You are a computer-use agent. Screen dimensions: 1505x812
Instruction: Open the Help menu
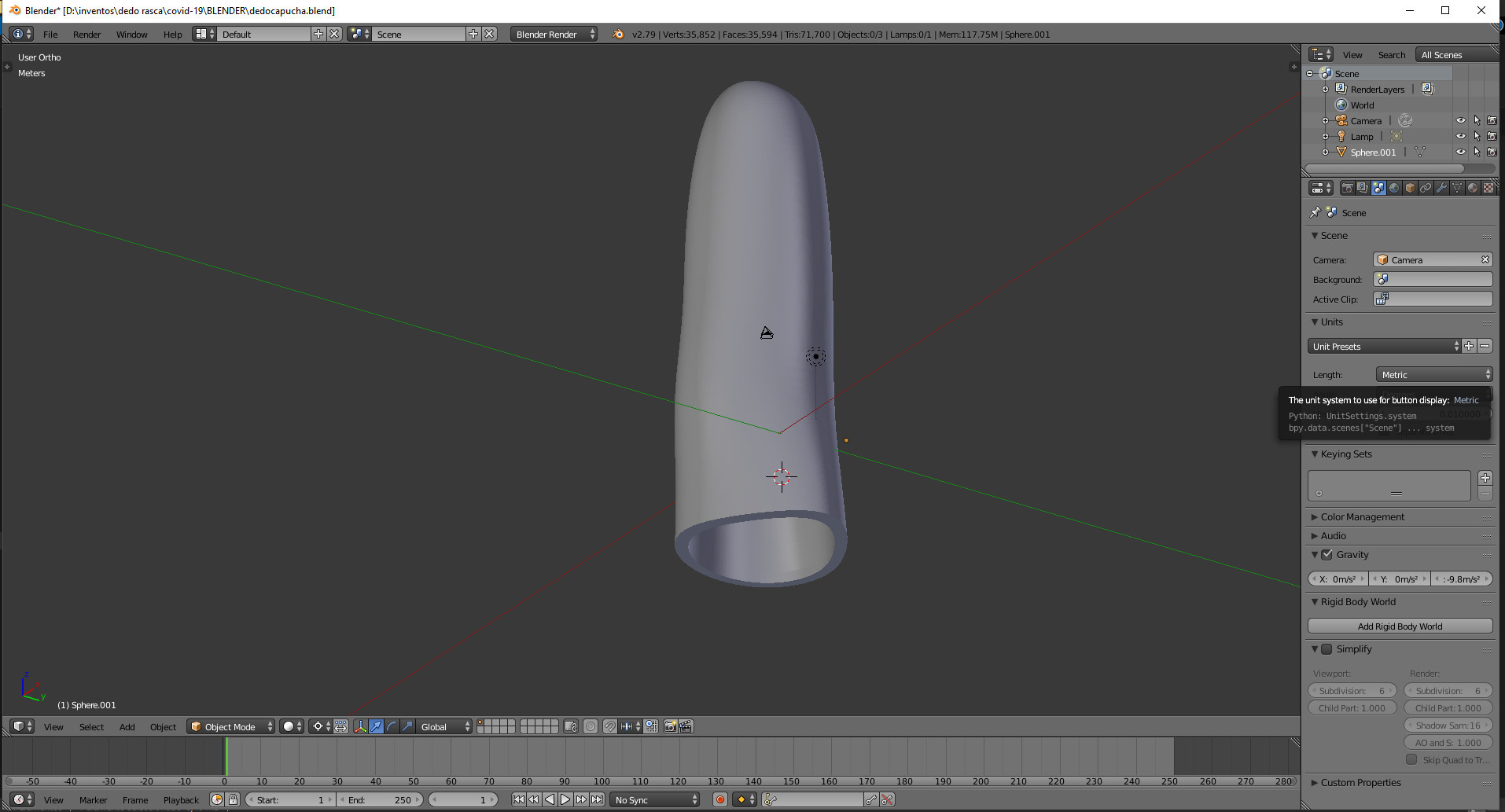172,34
